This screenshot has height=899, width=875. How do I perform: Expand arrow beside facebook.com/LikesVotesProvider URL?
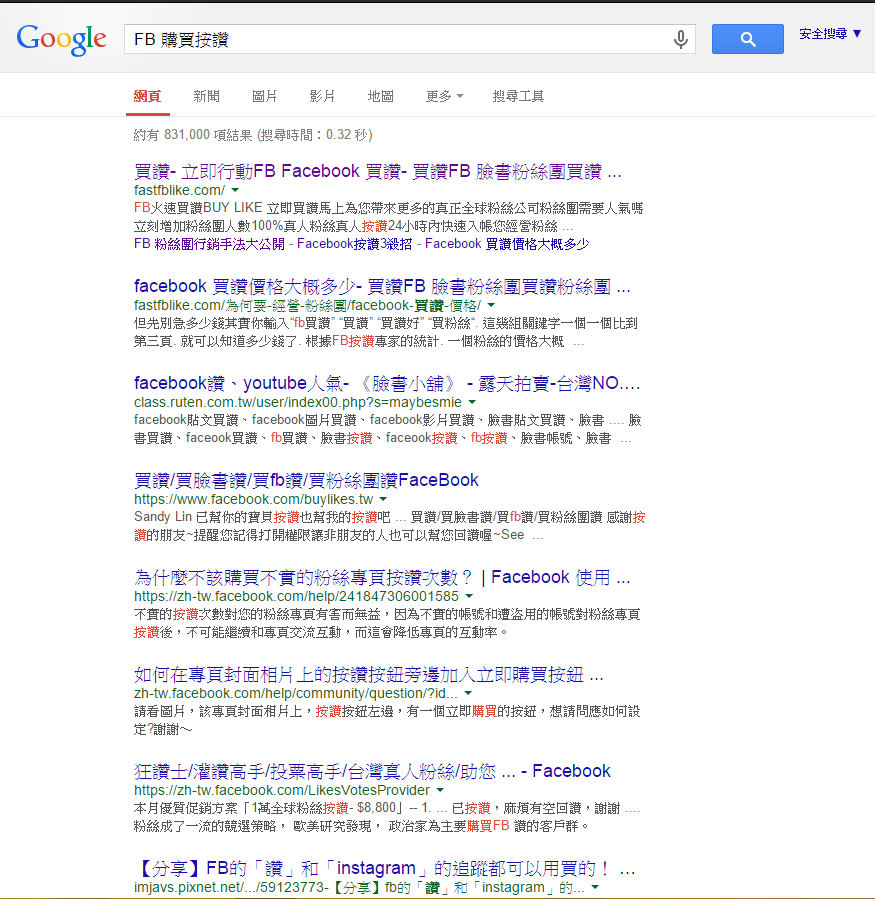[440, 790]
